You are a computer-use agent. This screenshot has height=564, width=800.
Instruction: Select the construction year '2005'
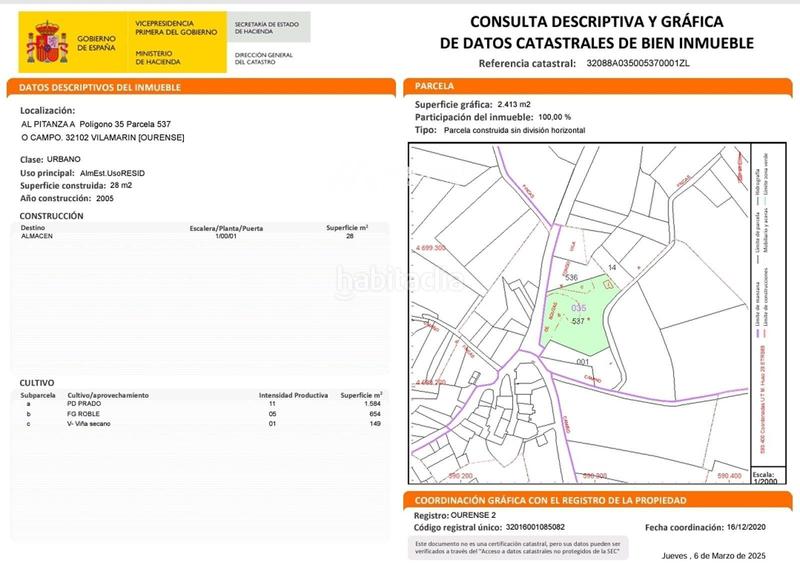105,198
